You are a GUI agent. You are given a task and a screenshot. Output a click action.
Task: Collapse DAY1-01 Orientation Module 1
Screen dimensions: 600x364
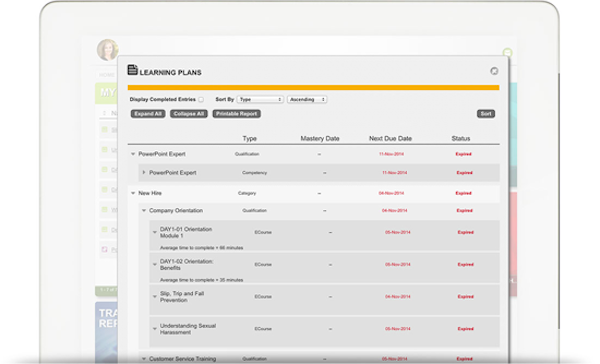(x=155, y=232)
